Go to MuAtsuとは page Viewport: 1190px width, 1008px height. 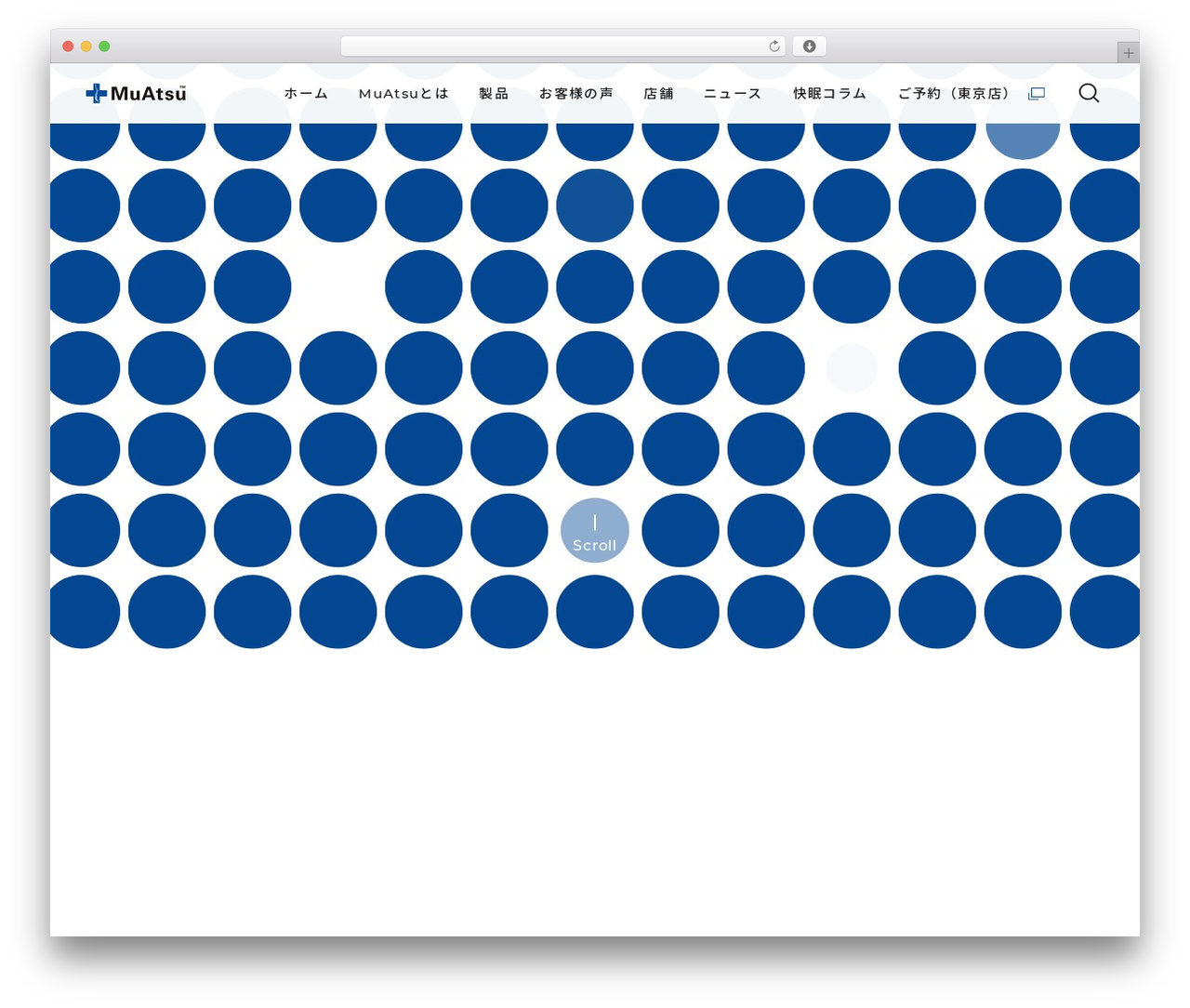point(403,94)
